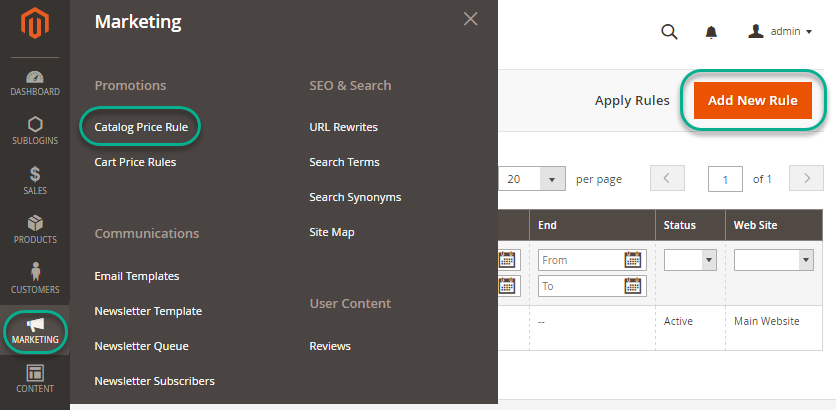Close the Marketing menu panel
Screen dimensions: 836x410
470,19
